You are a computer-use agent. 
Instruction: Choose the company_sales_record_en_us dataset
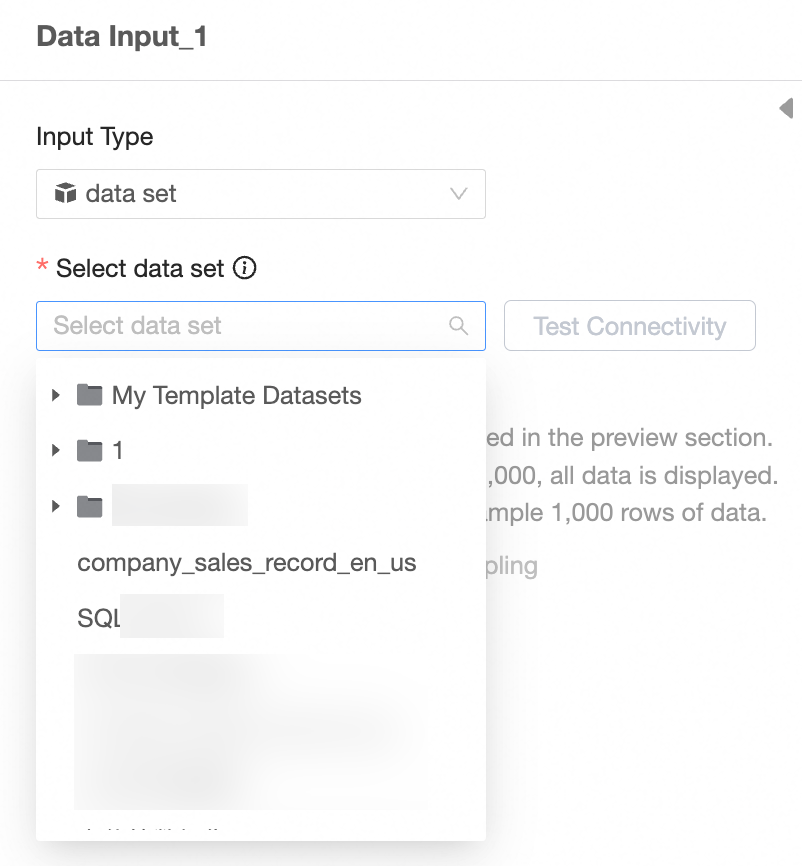tap(246, 563)
